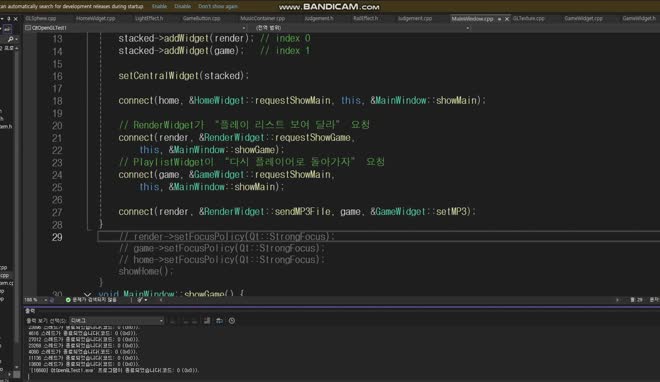Switch to the GameWidget.cpp tab
Image resolution: width=660 pixels, height=382 pixels.
583,19
